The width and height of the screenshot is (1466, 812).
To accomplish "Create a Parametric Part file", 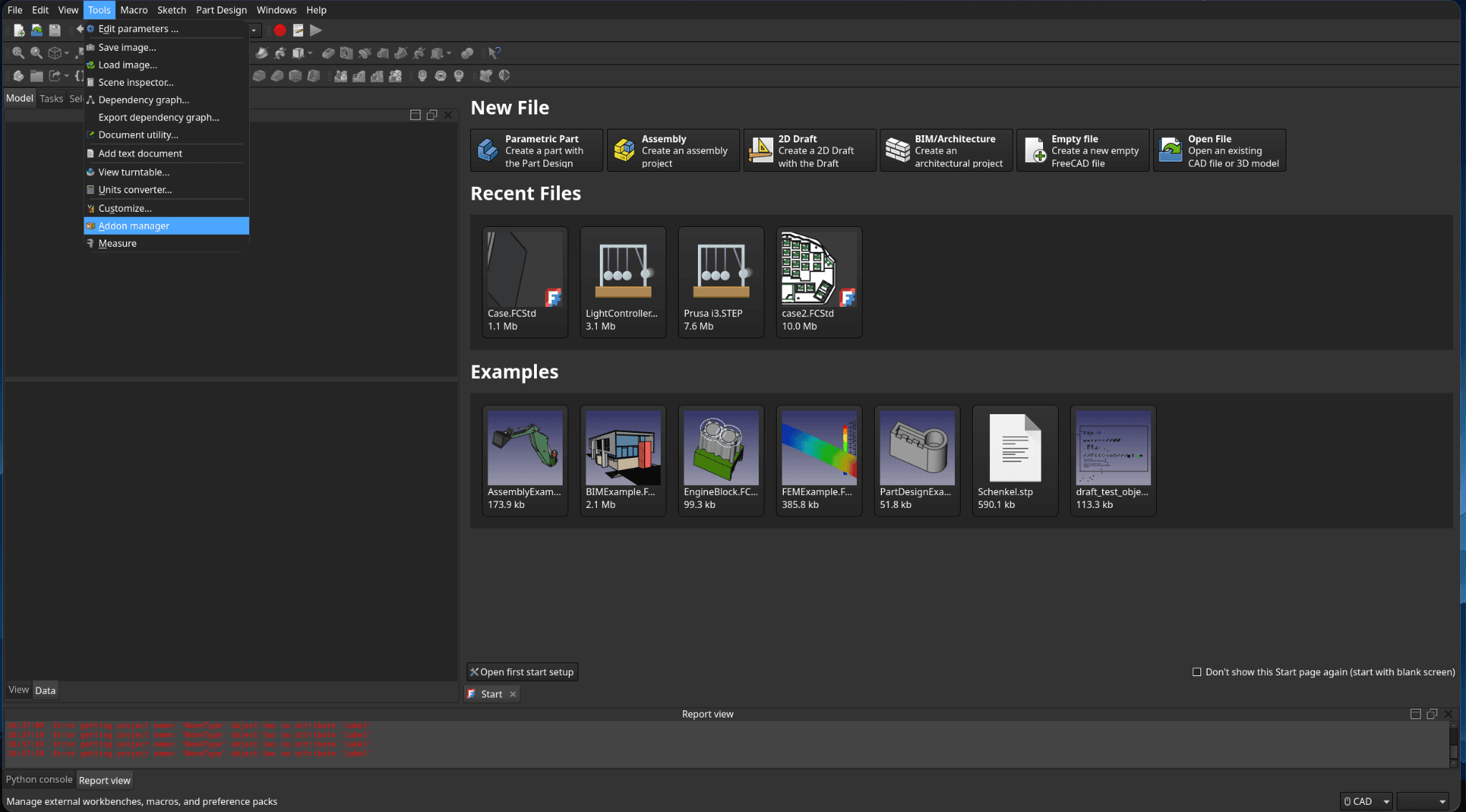I will click(x=537, y=150).
